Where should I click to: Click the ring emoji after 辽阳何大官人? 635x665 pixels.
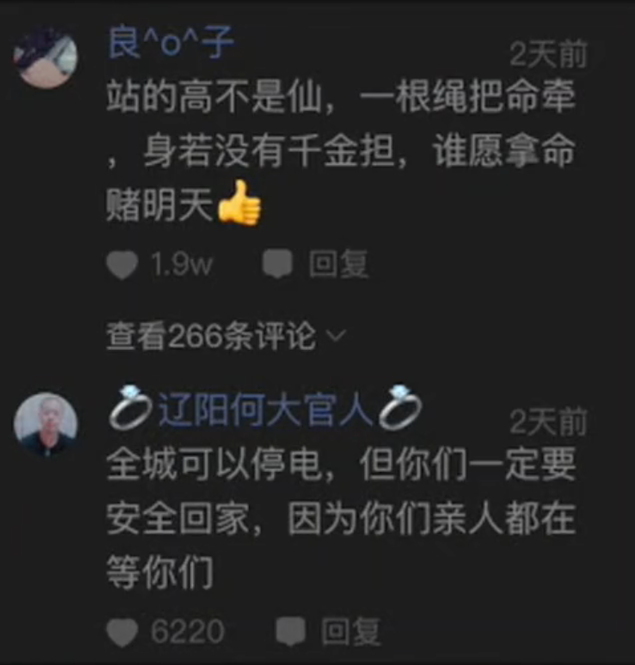(400, 407)
